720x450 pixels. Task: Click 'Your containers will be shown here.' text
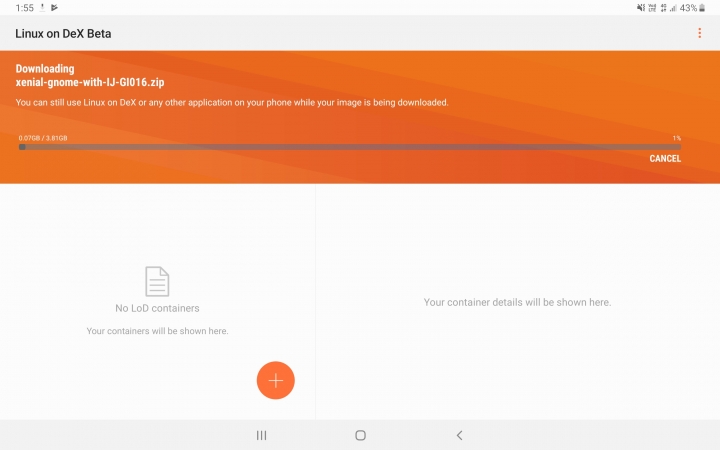(157, 331)
